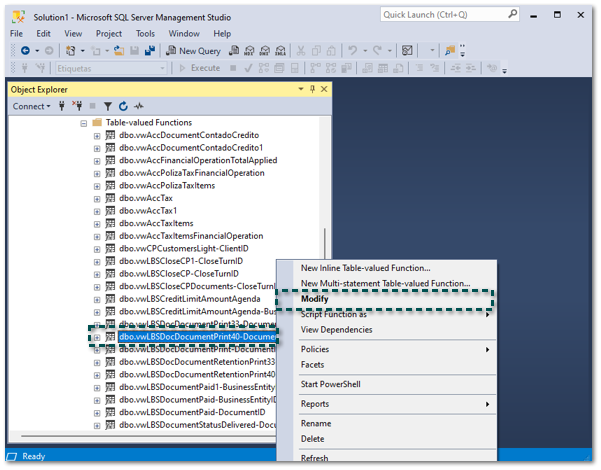
Task: Click the Parse checkmark icon
Action: pyautogui.click(x=248, y=68)
